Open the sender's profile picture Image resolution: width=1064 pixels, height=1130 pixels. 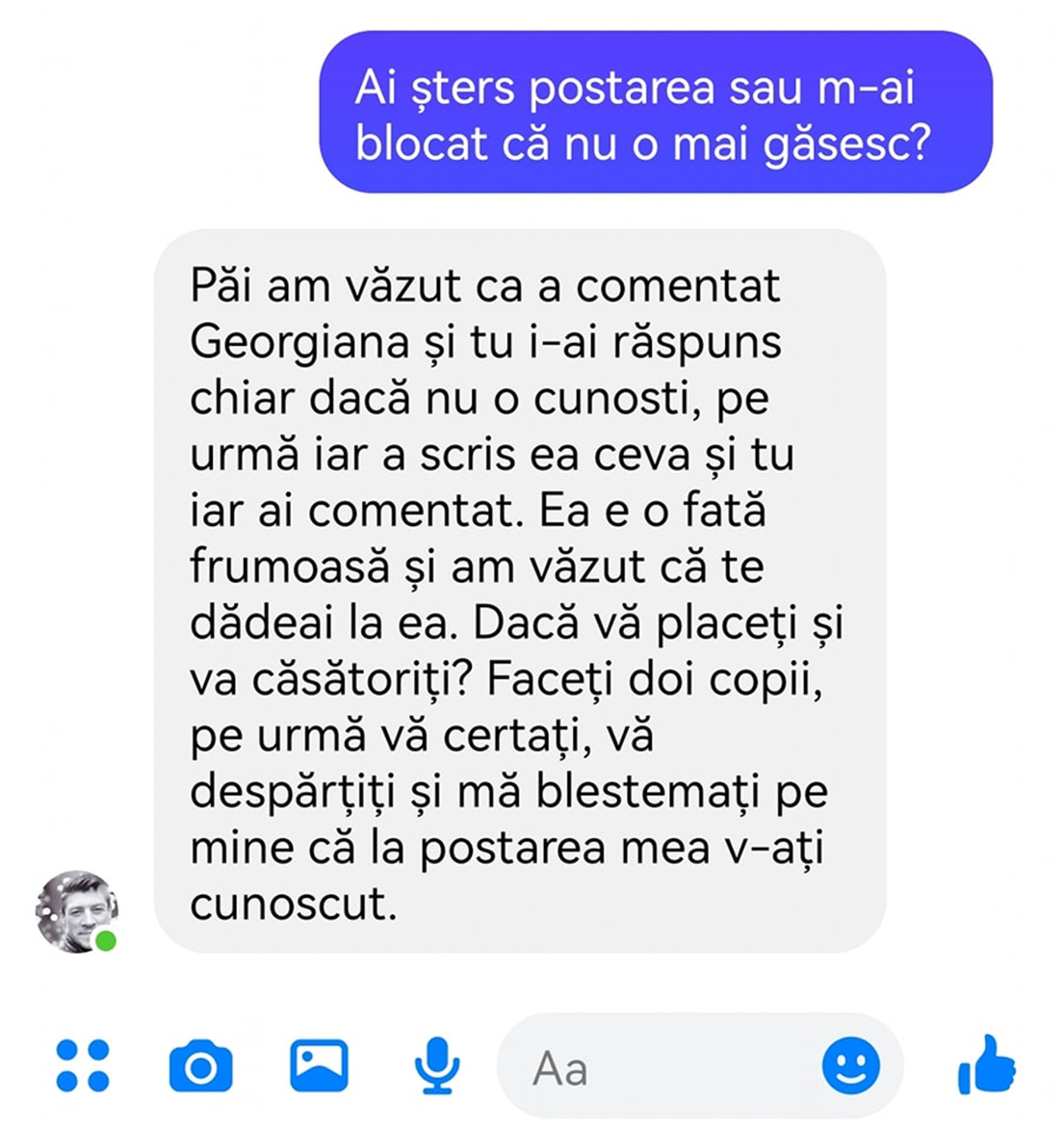coord(77,912)
